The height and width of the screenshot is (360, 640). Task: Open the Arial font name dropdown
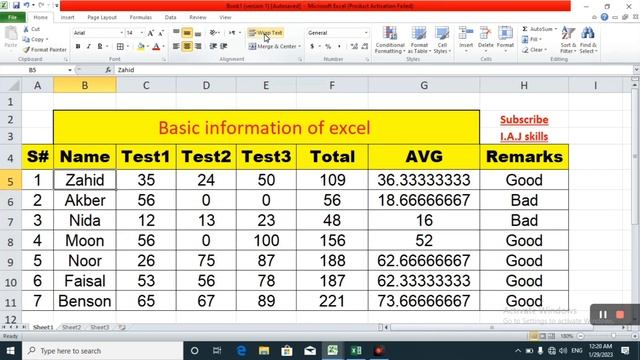tap(121, 33)
